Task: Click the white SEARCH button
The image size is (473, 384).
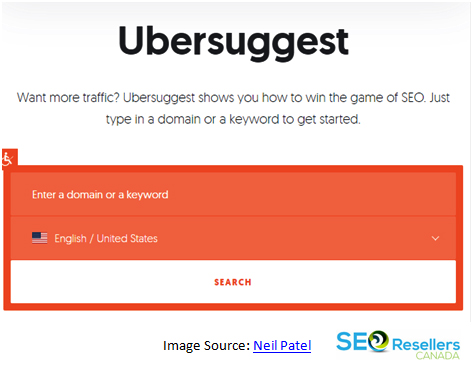Action: 233,282
